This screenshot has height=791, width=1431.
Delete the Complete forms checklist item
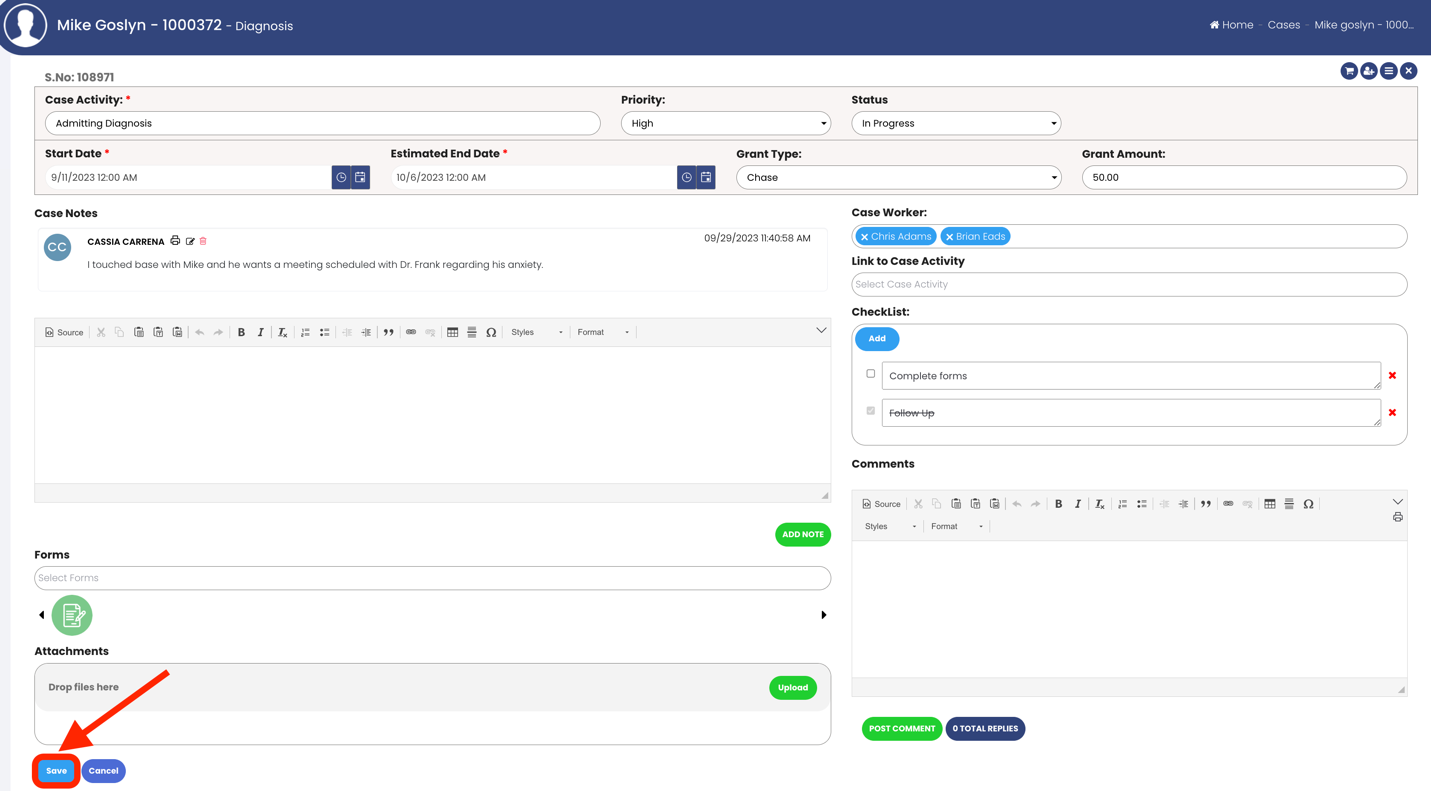coord(1392,376)
